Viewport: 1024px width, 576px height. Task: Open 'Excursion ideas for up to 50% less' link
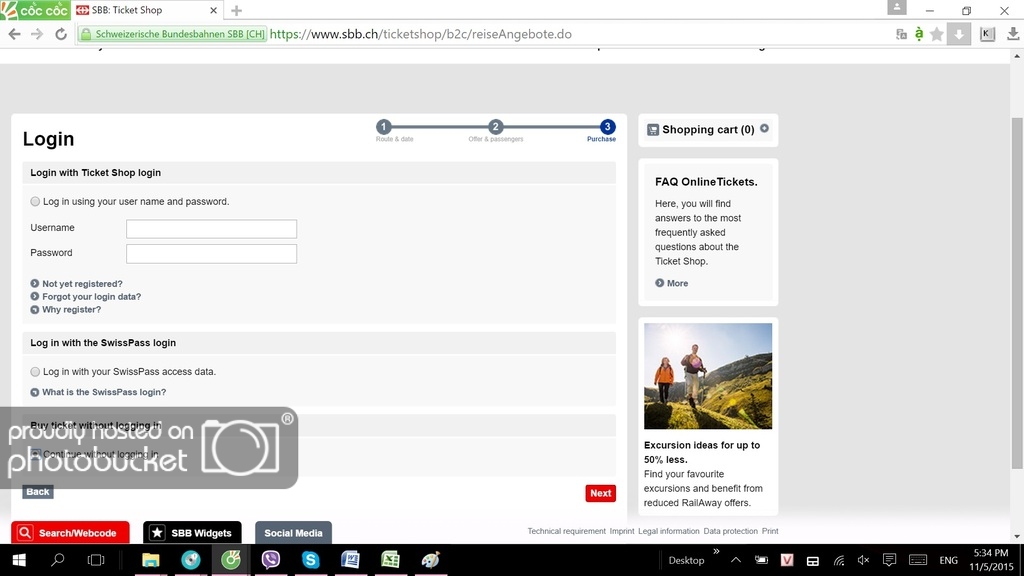702,453
